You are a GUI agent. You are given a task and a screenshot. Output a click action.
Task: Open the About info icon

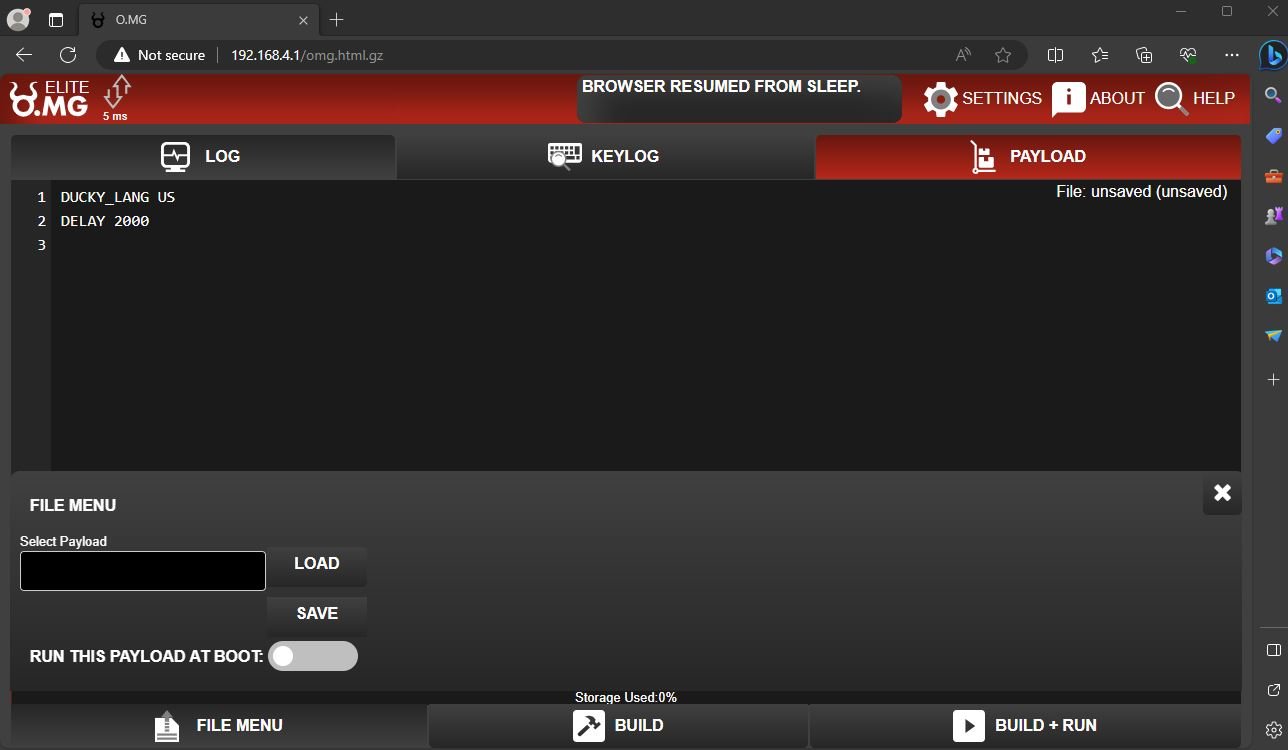click(x=1068, y=98)
